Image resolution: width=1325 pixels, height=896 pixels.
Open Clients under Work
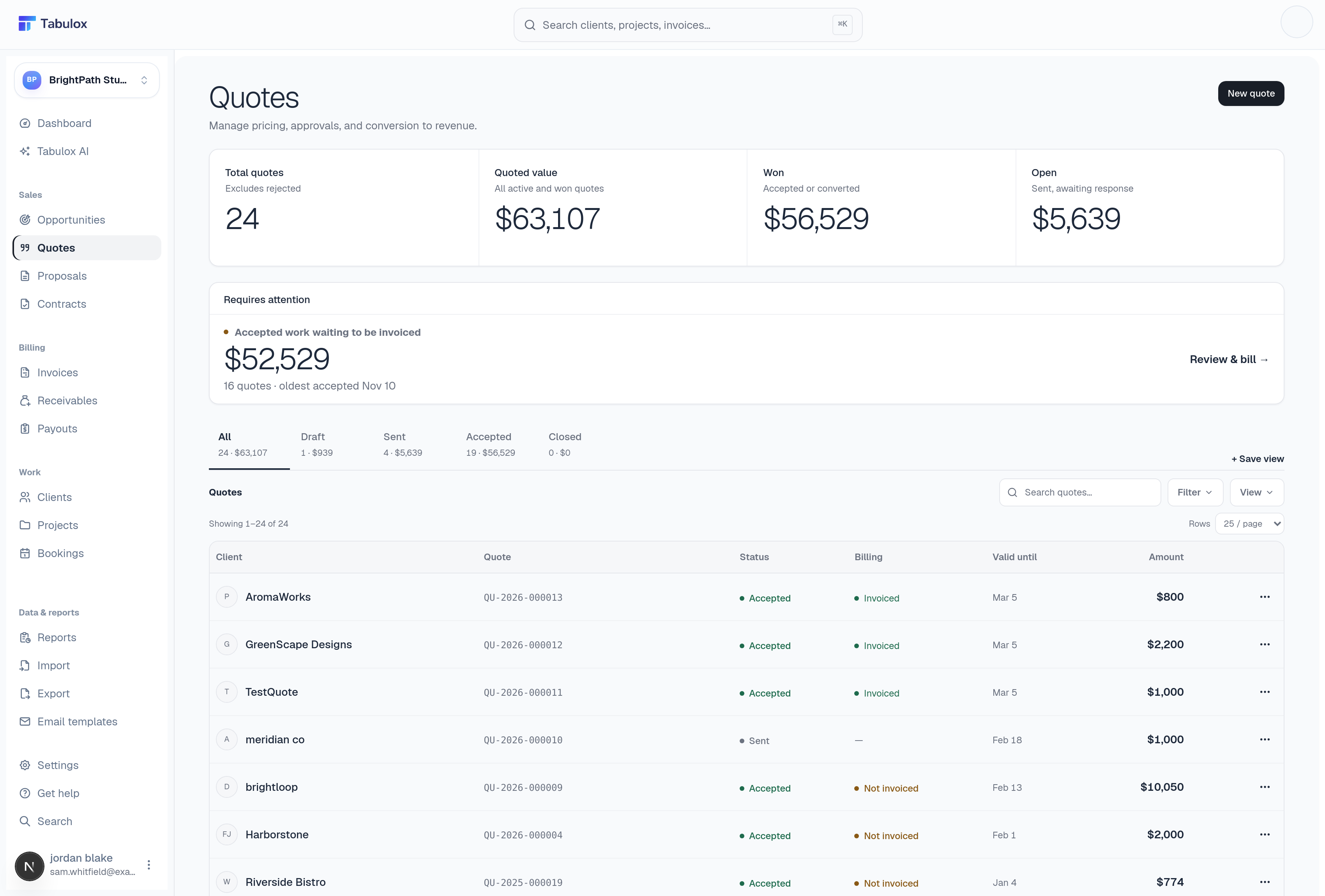pyautogui.click(x=87, y=497)
